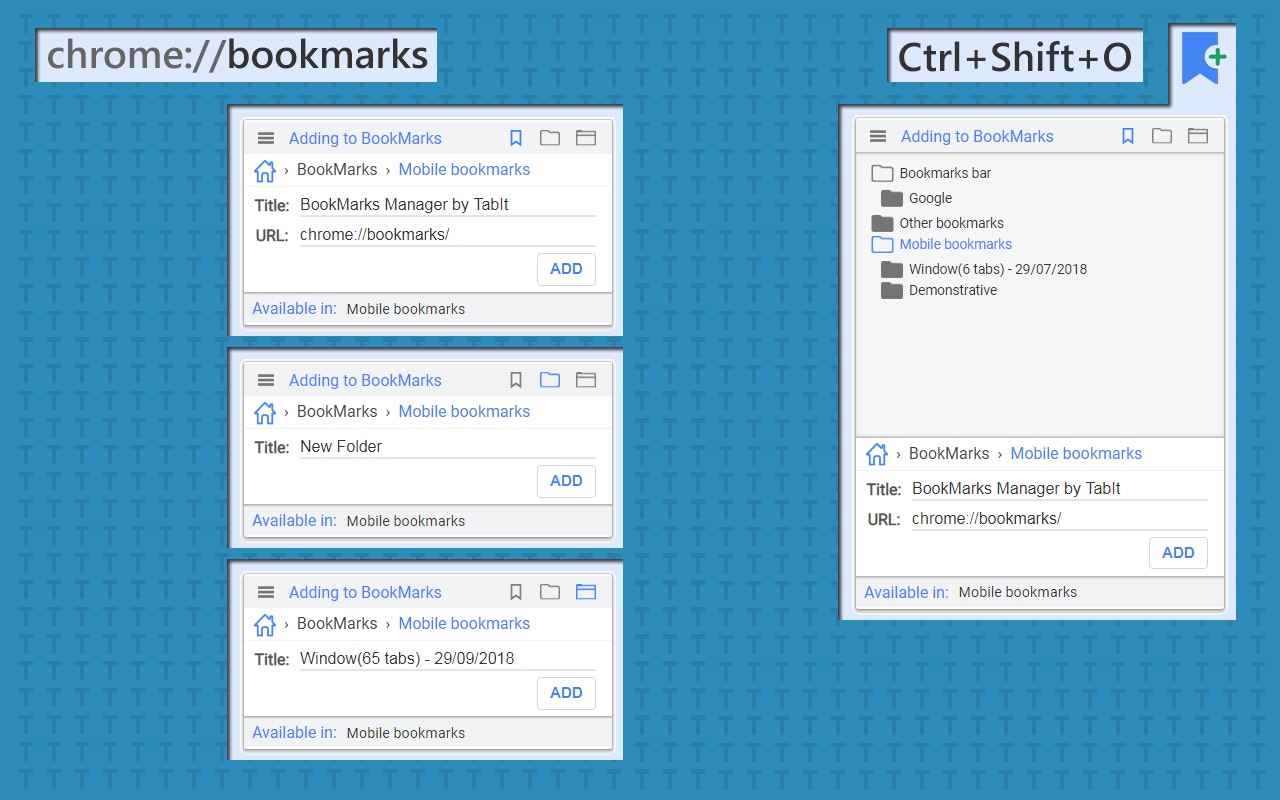Select the Google folder
The height and width of the screenshot is (800, 1280).
tap(928, 198)
